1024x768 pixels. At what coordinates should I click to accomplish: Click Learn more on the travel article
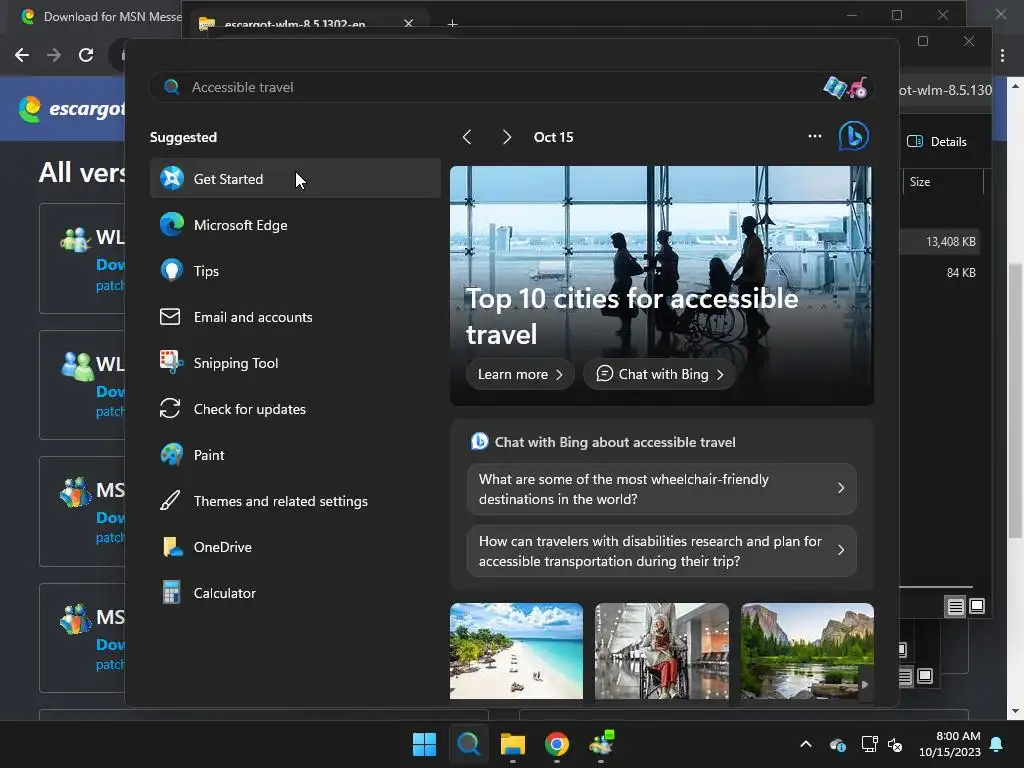[x=520, y=374]
